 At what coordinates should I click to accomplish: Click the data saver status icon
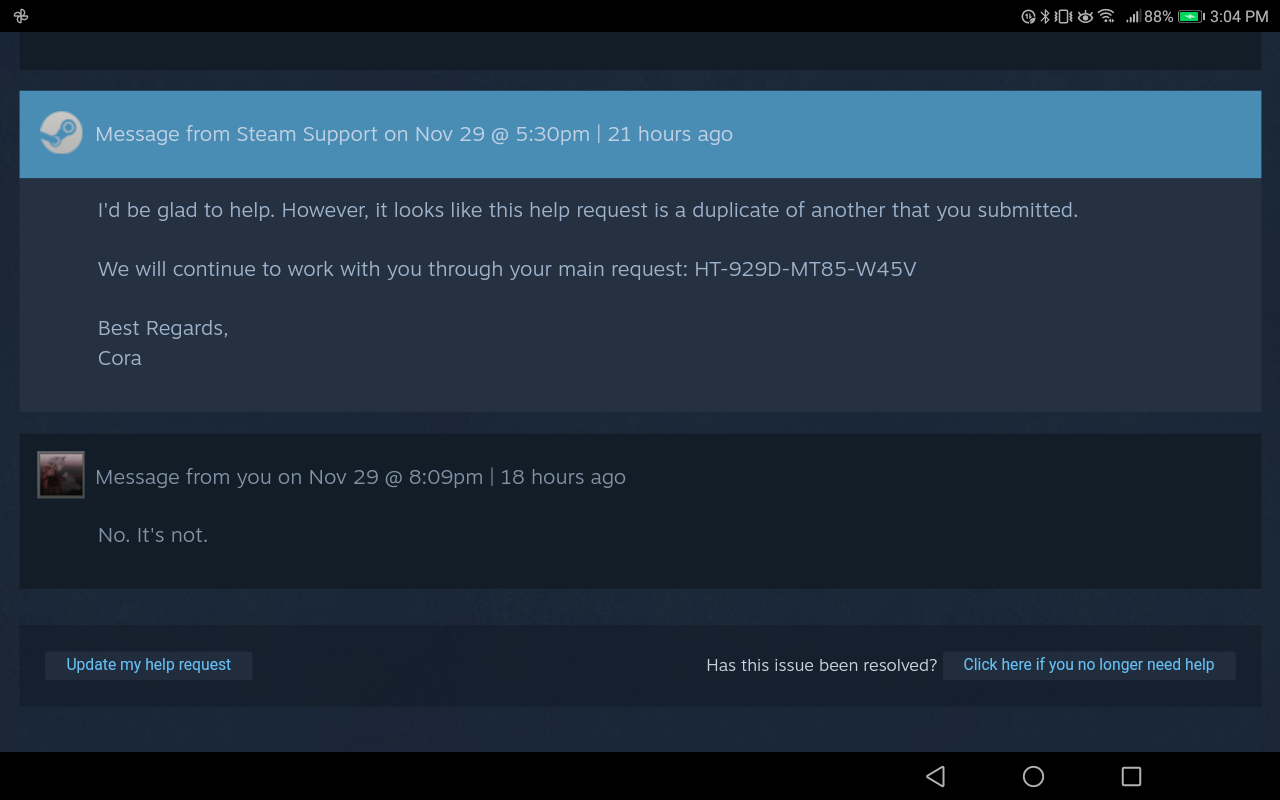tap(1028, 16)
